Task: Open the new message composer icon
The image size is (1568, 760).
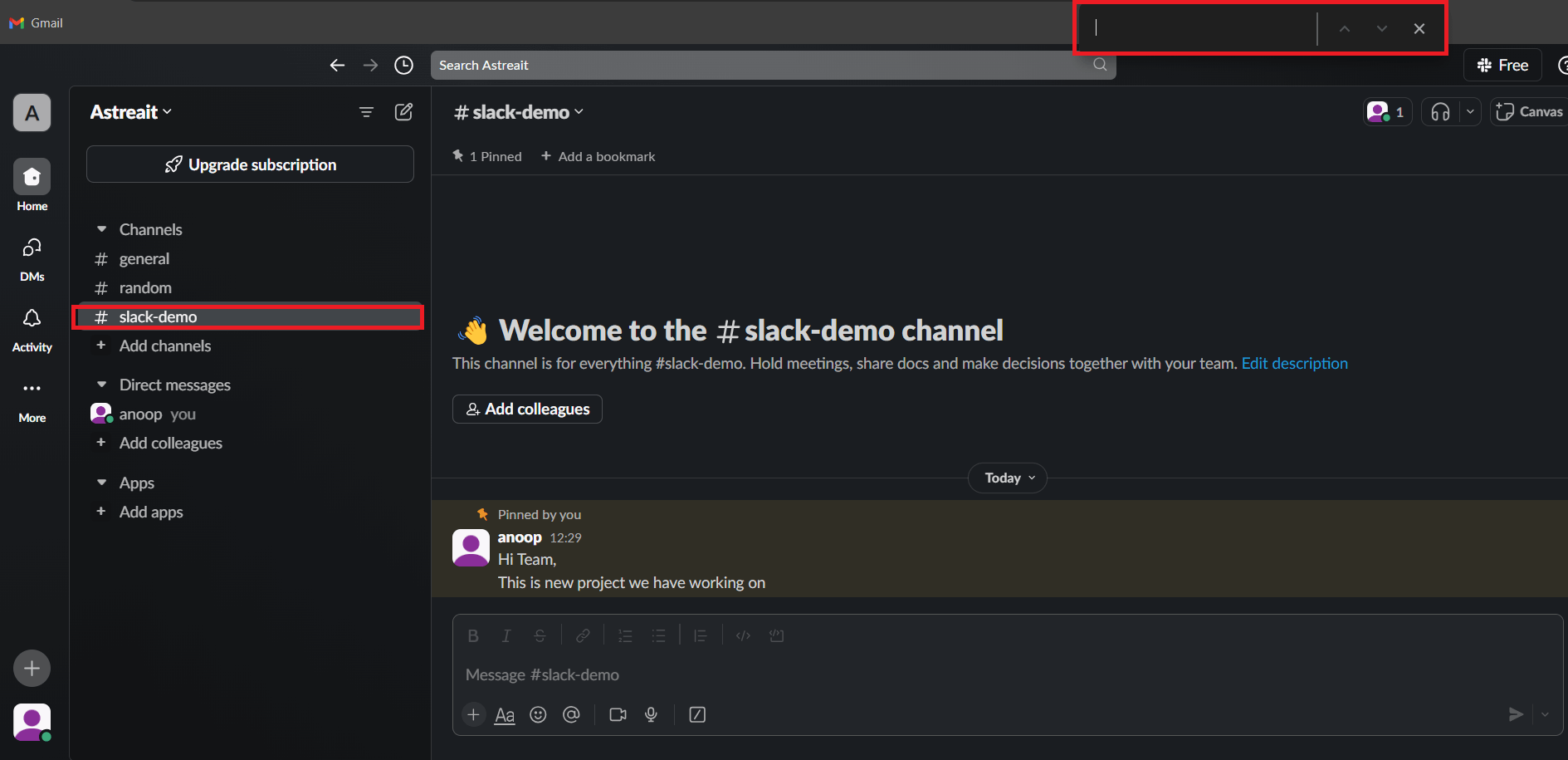Action: tap(403, 111)
